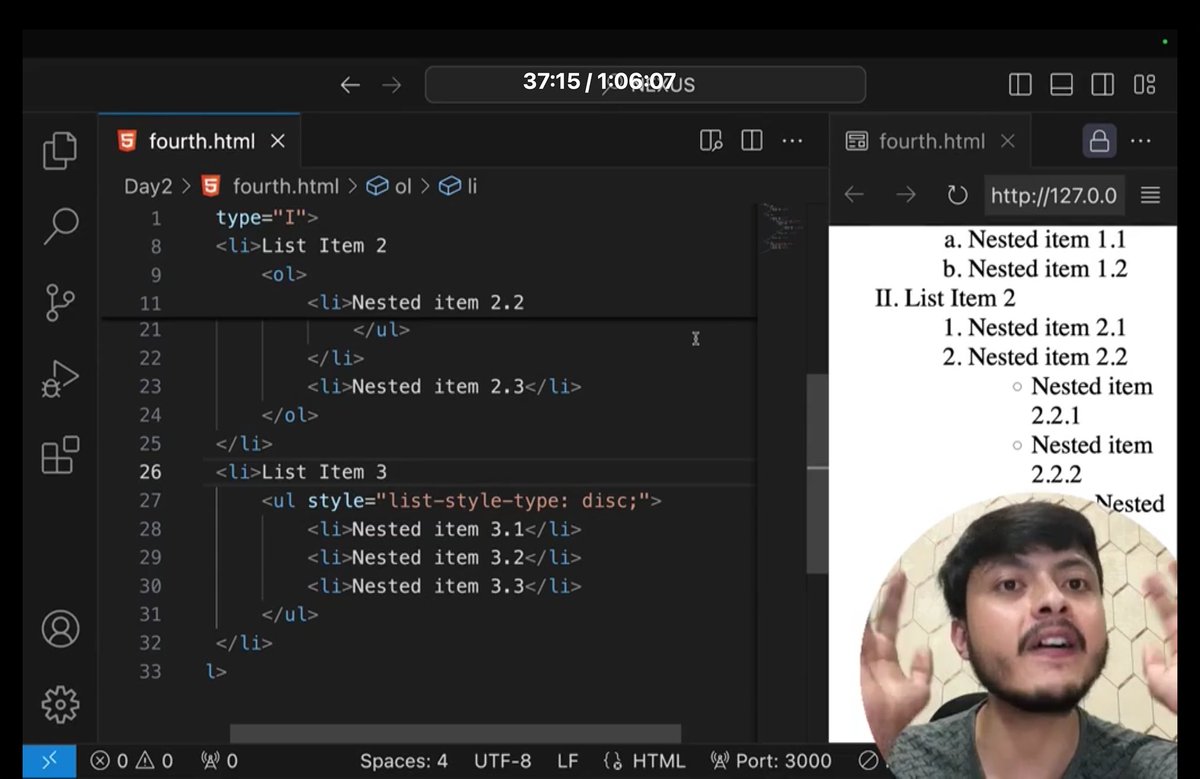
Task: Open the Search view in activity bar
Action: [60, 226]
